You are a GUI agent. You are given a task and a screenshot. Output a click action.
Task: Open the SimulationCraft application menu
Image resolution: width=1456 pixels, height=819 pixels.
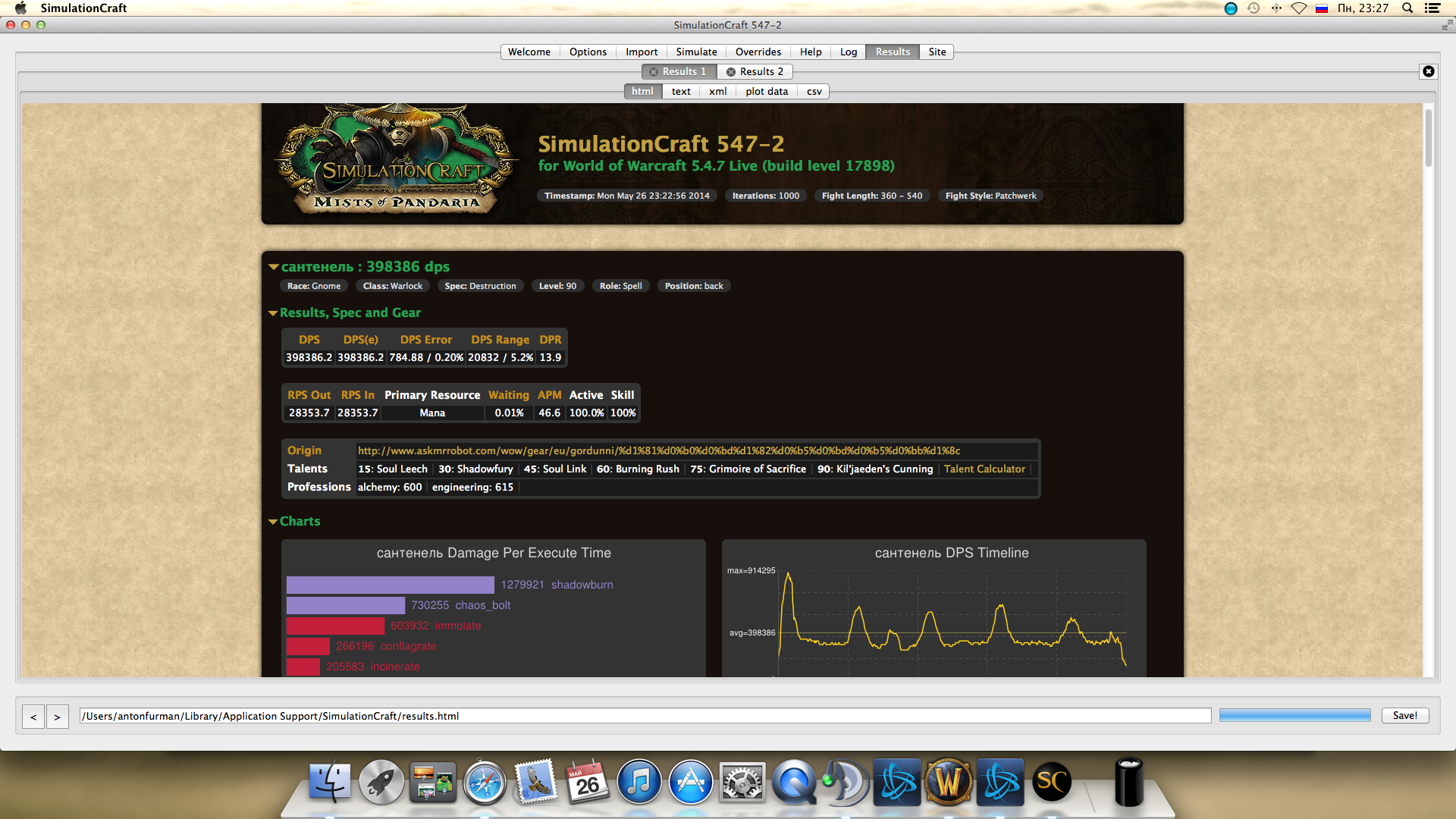83,8
